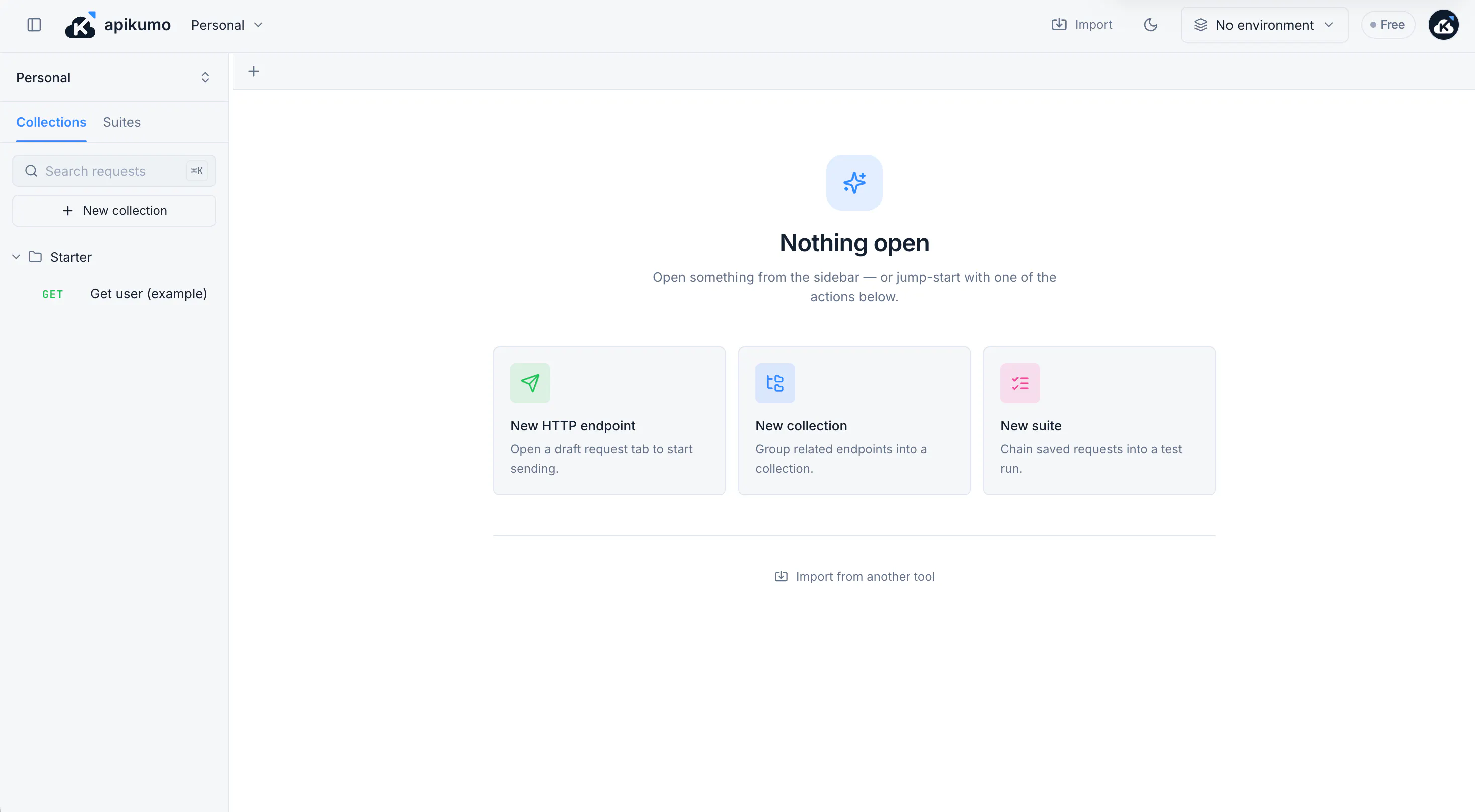
Task: Open Get user (example) request
Action: 125,294
